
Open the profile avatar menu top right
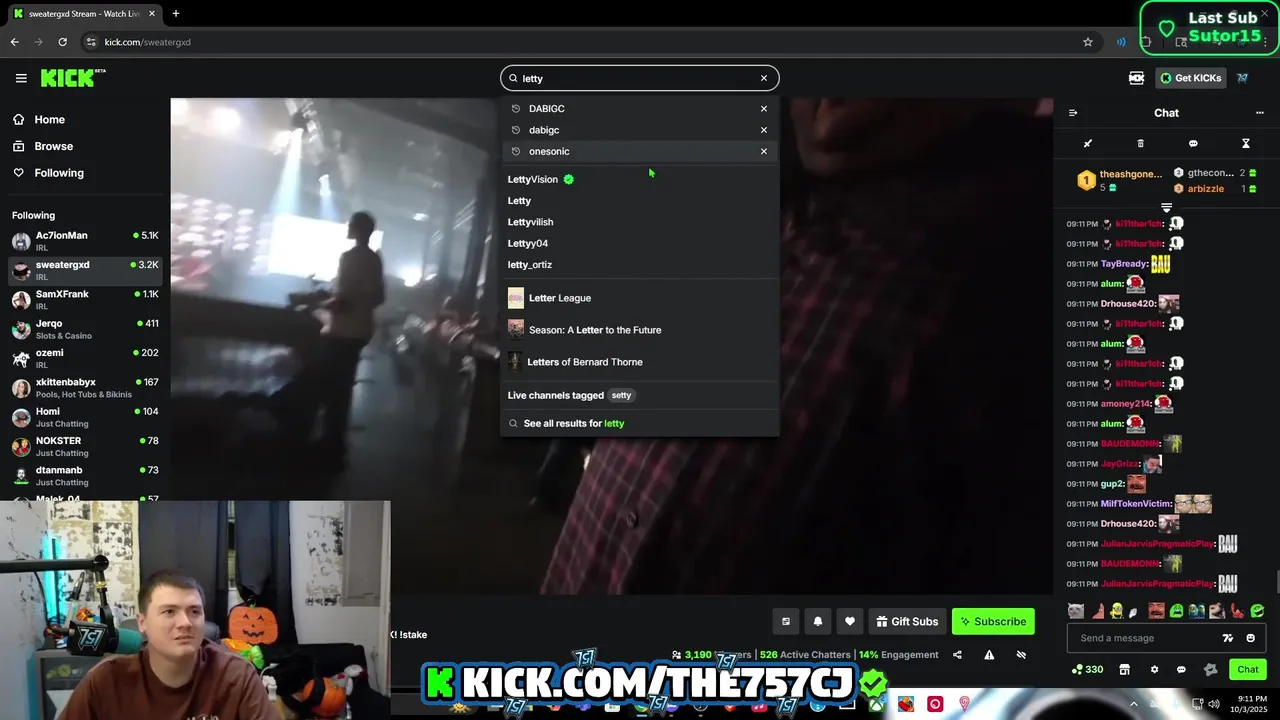click(1243, 78)
